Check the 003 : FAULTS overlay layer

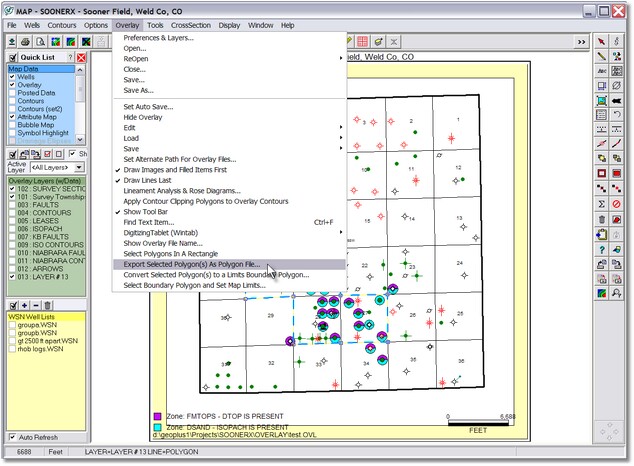coord(12,205)
